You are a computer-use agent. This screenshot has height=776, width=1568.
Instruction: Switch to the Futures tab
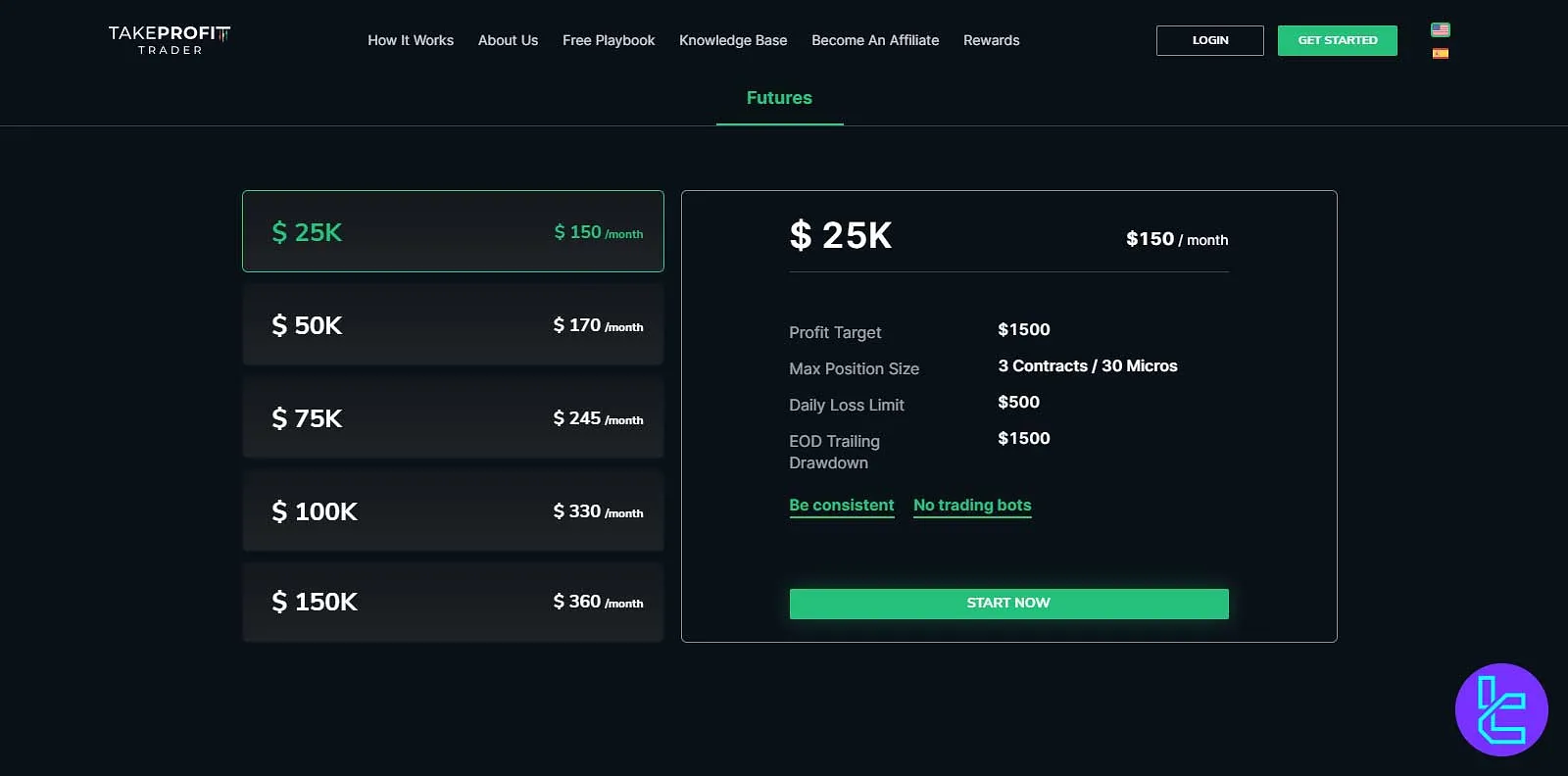point(779,97)
